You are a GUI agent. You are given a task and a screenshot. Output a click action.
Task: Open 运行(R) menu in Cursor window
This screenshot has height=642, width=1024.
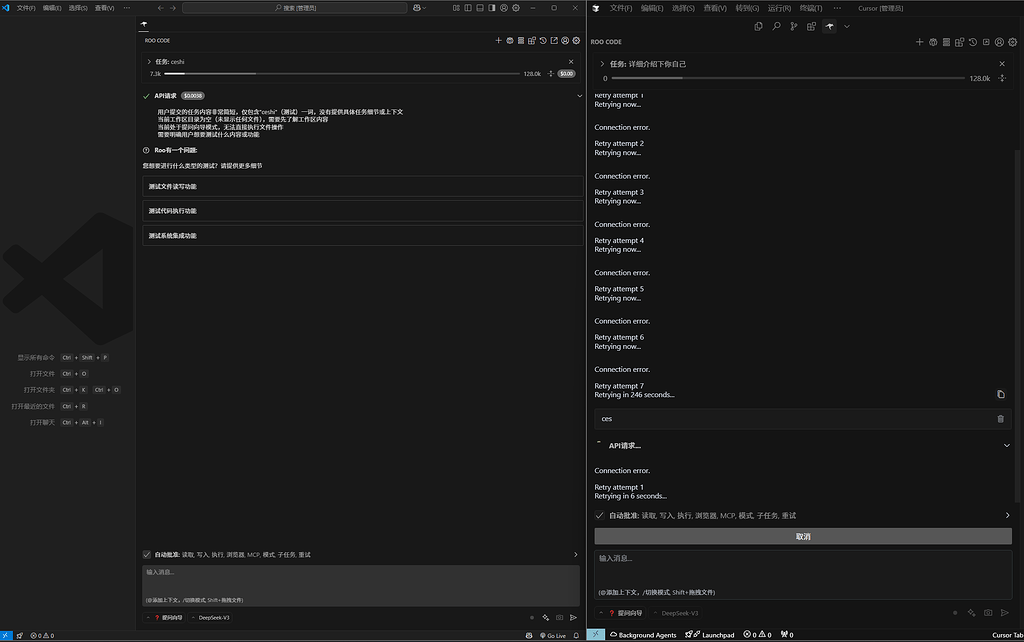[779, 8]
